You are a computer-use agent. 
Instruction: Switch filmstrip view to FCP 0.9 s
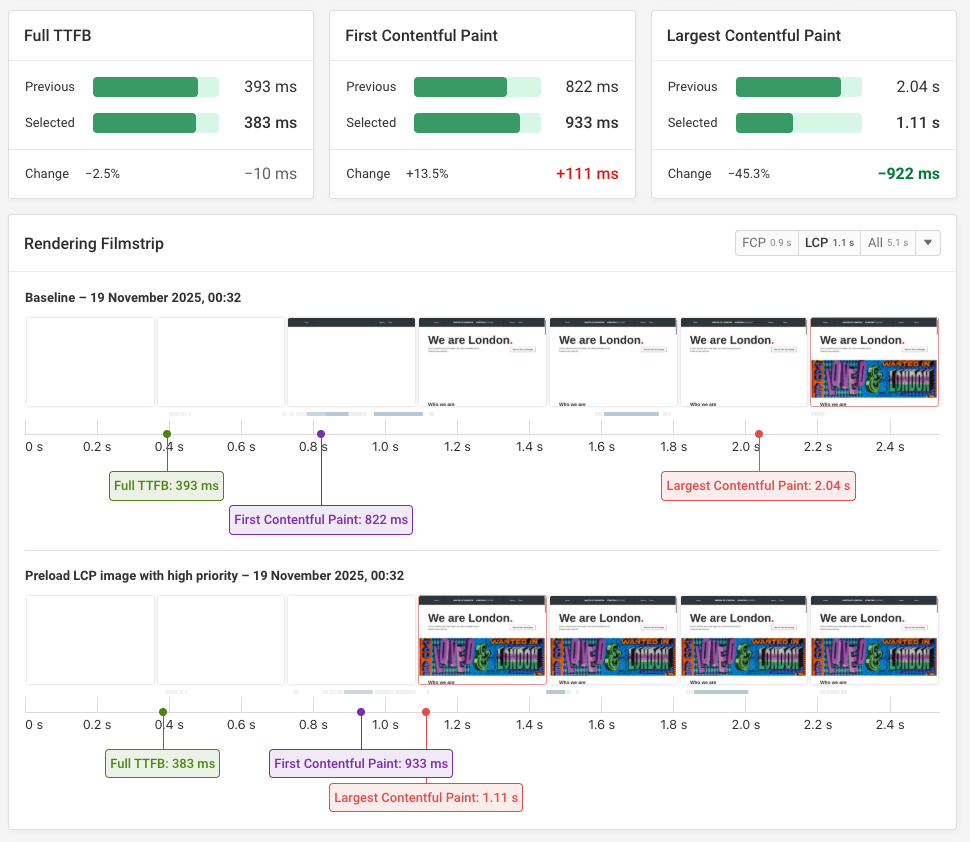click(766, 242)
